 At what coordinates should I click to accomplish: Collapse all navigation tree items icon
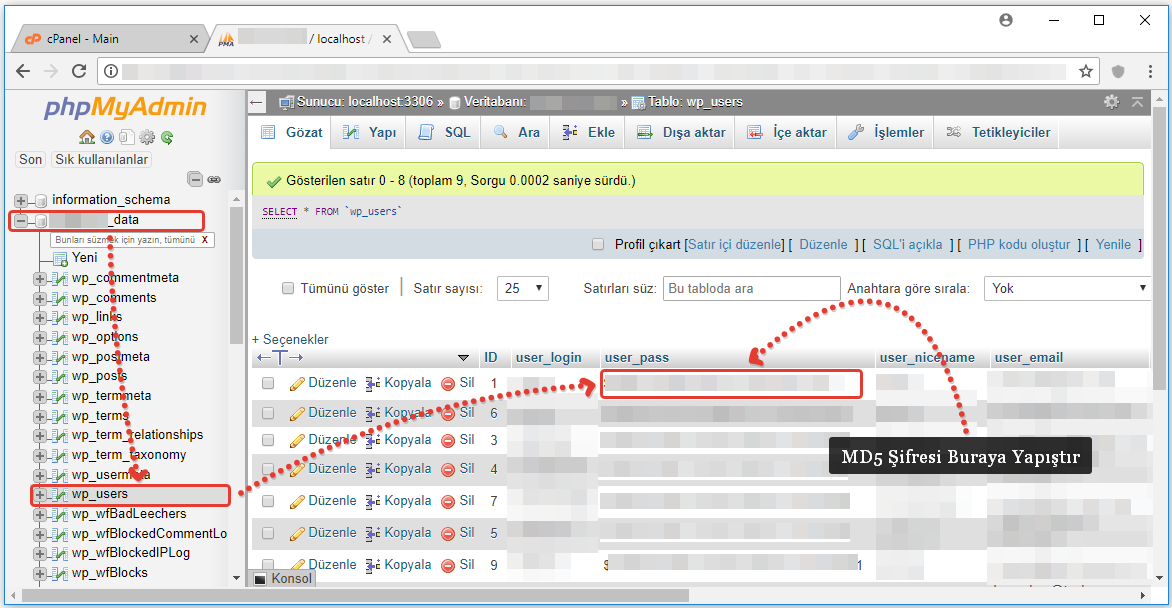(x=195, y=179)
